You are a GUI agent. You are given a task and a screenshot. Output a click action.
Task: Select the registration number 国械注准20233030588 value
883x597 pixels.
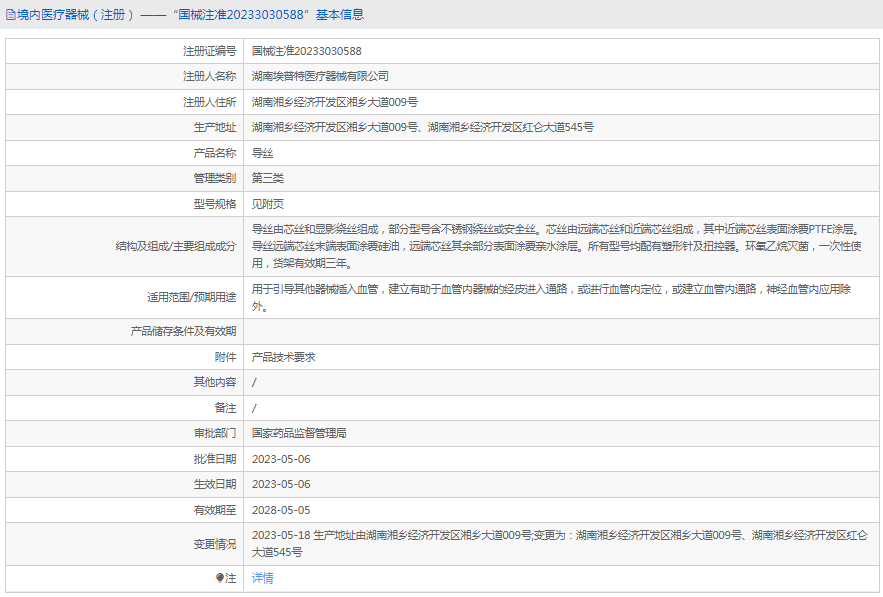[x=306, y=51]
